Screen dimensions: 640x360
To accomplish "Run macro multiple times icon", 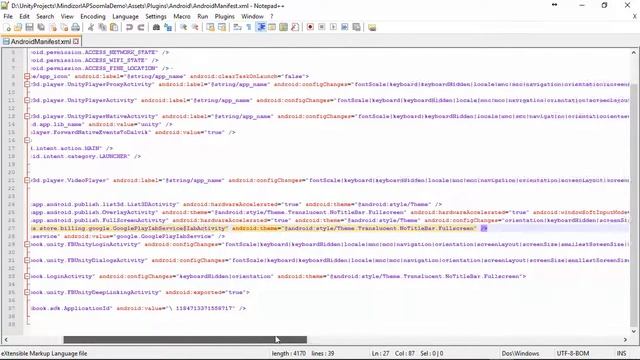I will click(345, 27).
